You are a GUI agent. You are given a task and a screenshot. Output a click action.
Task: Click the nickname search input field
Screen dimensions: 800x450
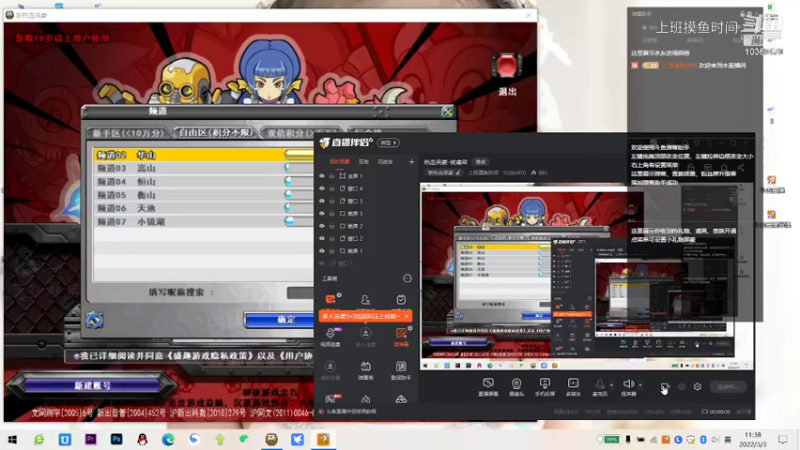(x=301, y=293)
